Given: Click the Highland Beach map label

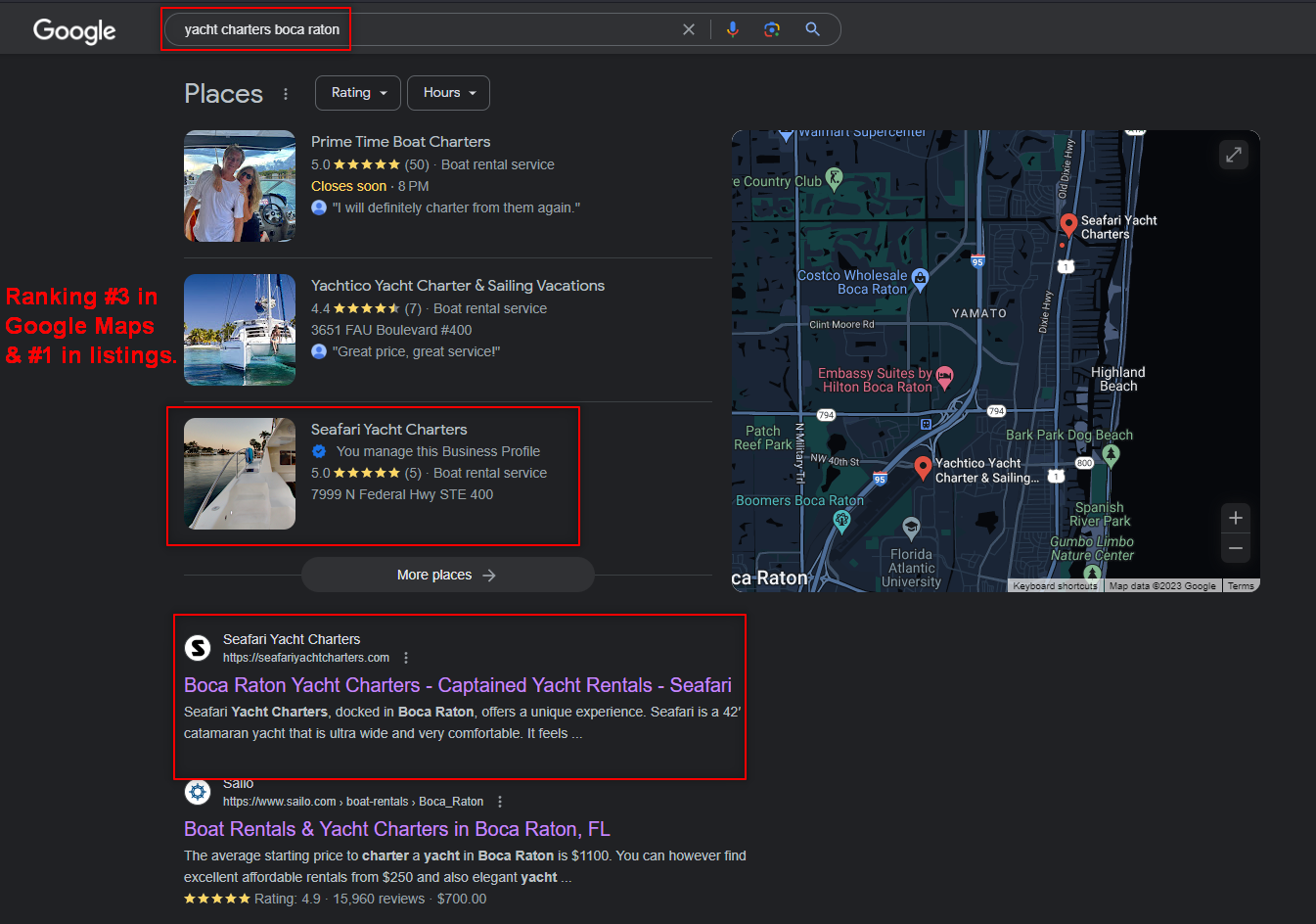Looking at the screenshot, I should pyautogui.click(x=1118, y=379).
